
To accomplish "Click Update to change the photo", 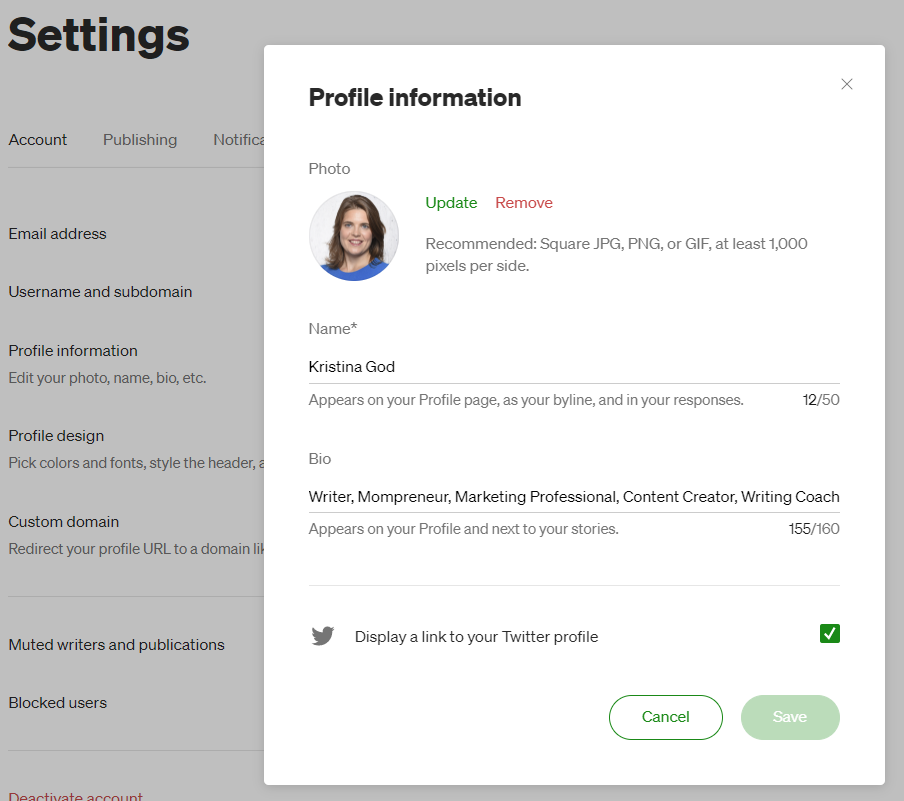I will (451, 202).
